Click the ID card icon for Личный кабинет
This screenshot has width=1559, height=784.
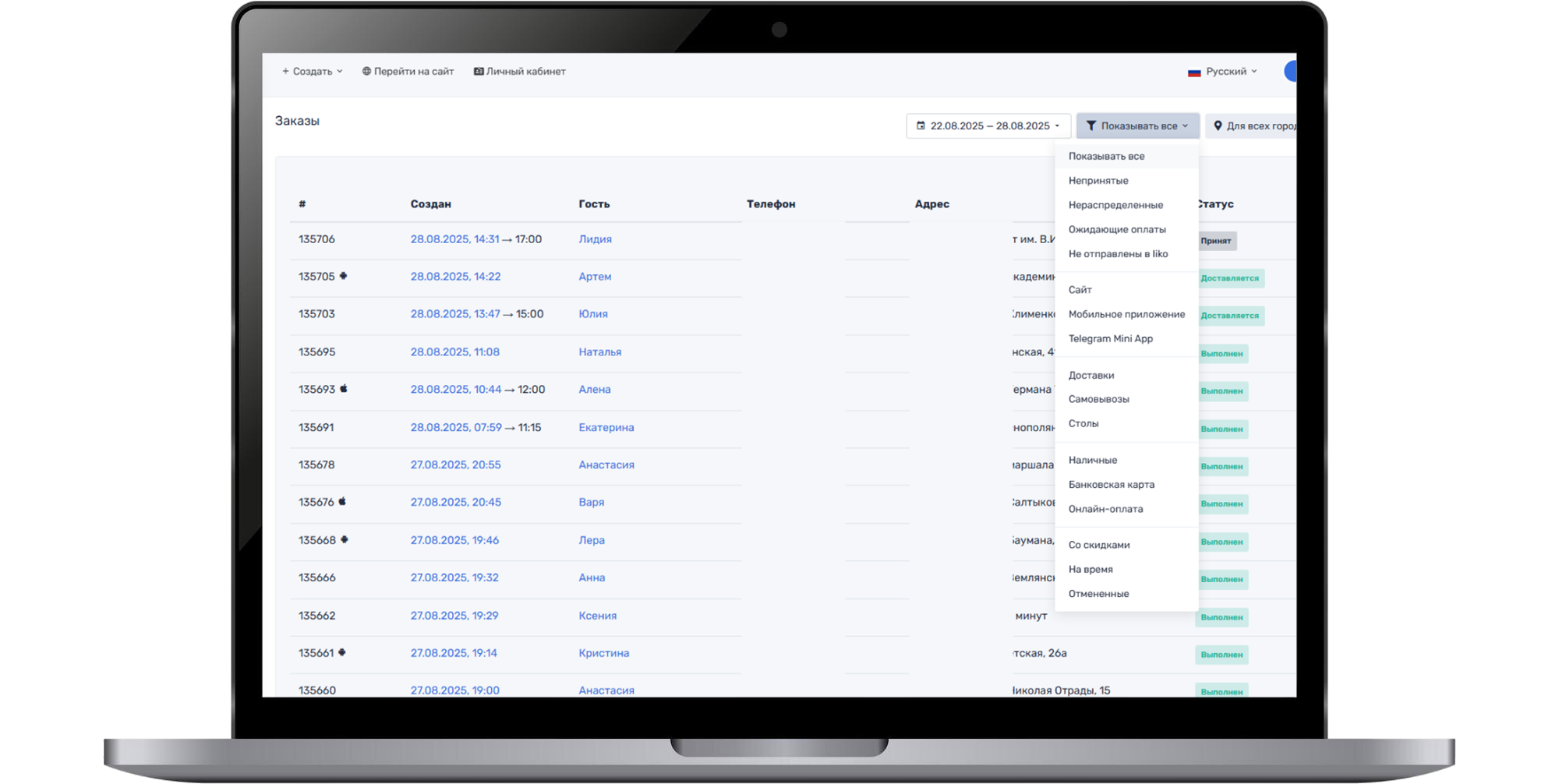pos(479,72)
